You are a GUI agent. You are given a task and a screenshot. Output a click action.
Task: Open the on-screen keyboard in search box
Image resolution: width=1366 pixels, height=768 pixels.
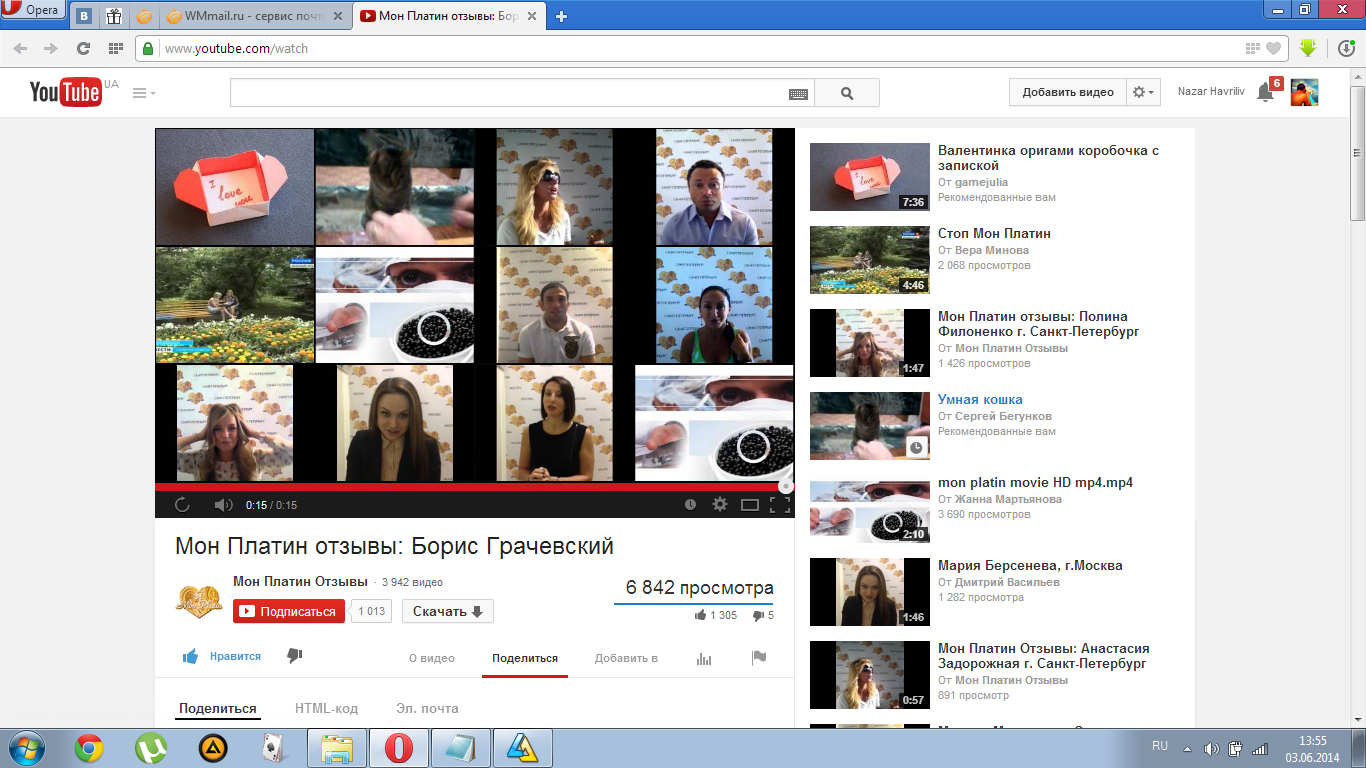click(x=798, y=93)
